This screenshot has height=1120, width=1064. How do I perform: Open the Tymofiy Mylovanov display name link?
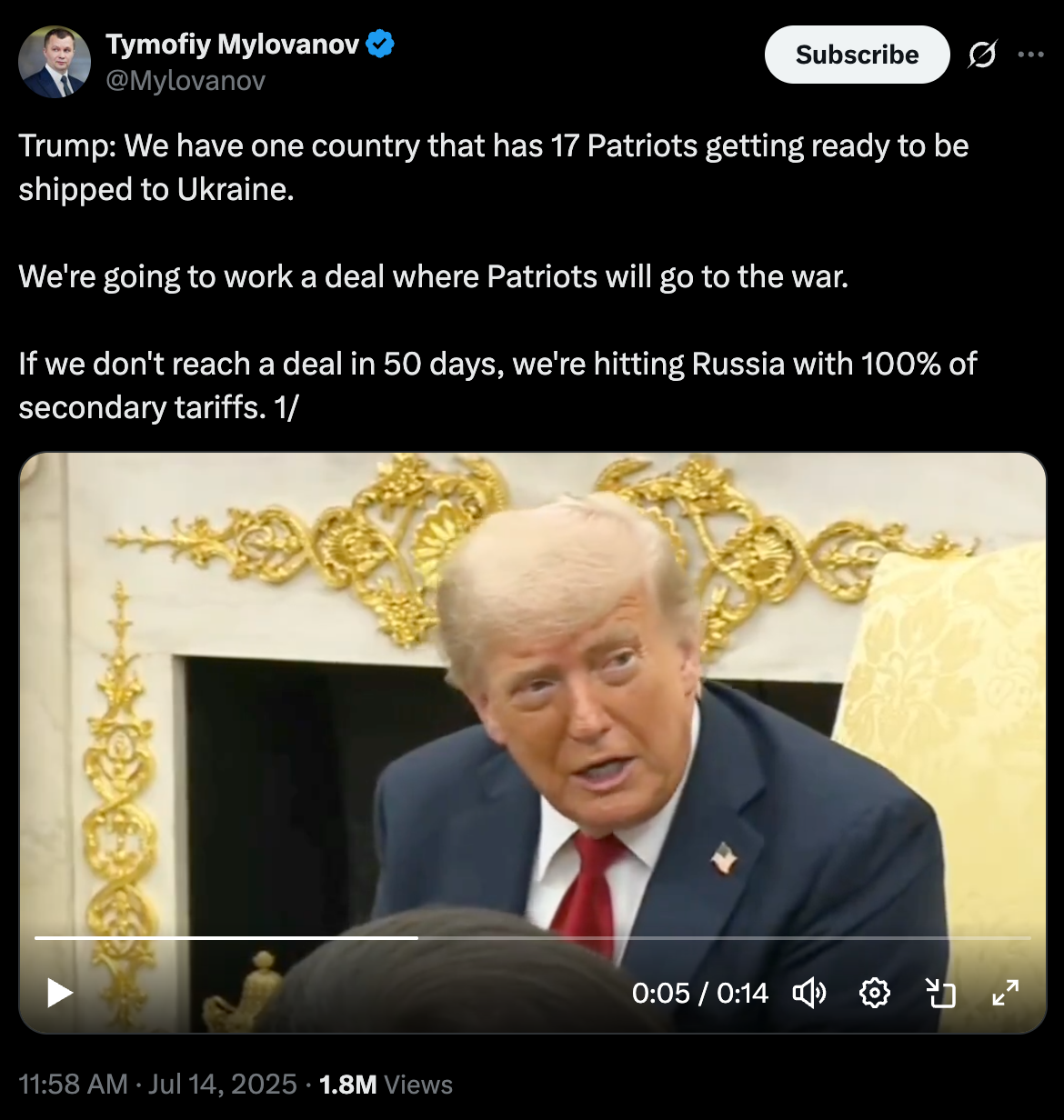pyautogui.click(x=233, y=44)
